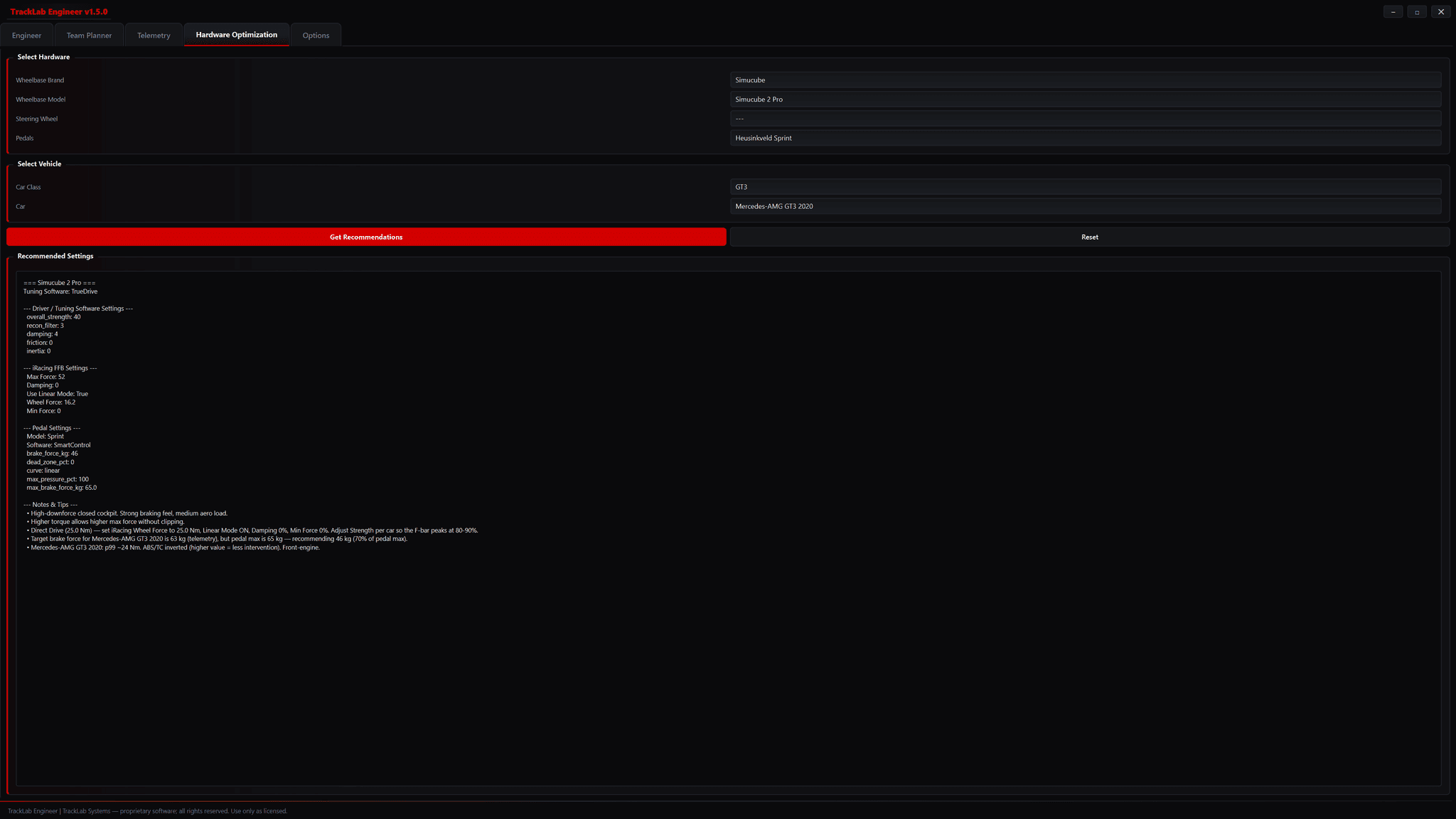Click the "Max Force: 52" line
This screenshot has width=1456, height=819.
tap(45, 377)
